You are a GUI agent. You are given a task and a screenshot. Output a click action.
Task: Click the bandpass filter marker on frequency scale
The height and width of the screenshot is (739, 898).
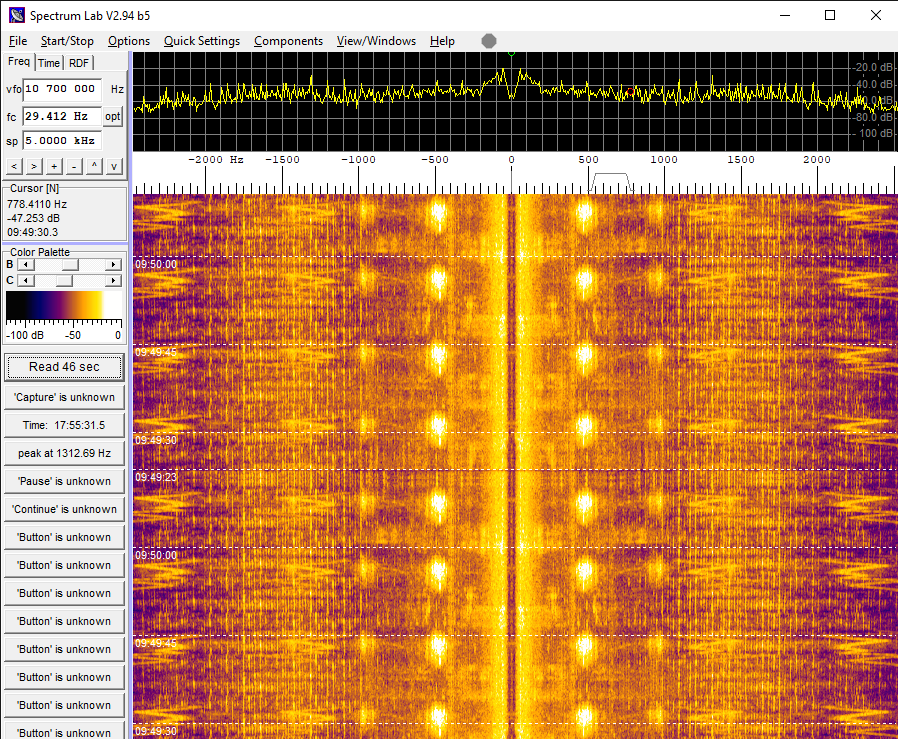click(611, 182)
